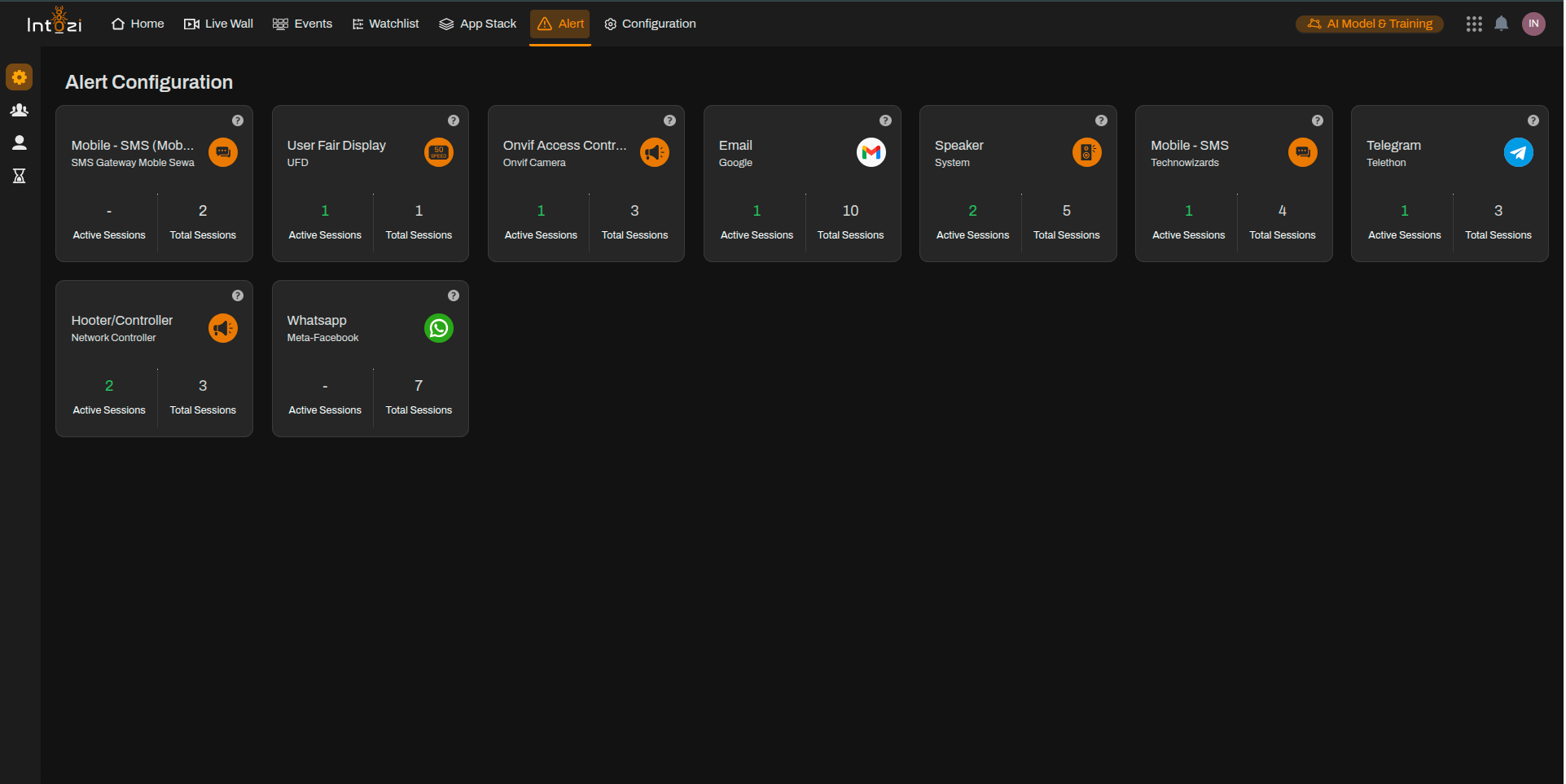1566x784 pixels.
Task: Open the notifications bell
Action: click(1501, 24)
